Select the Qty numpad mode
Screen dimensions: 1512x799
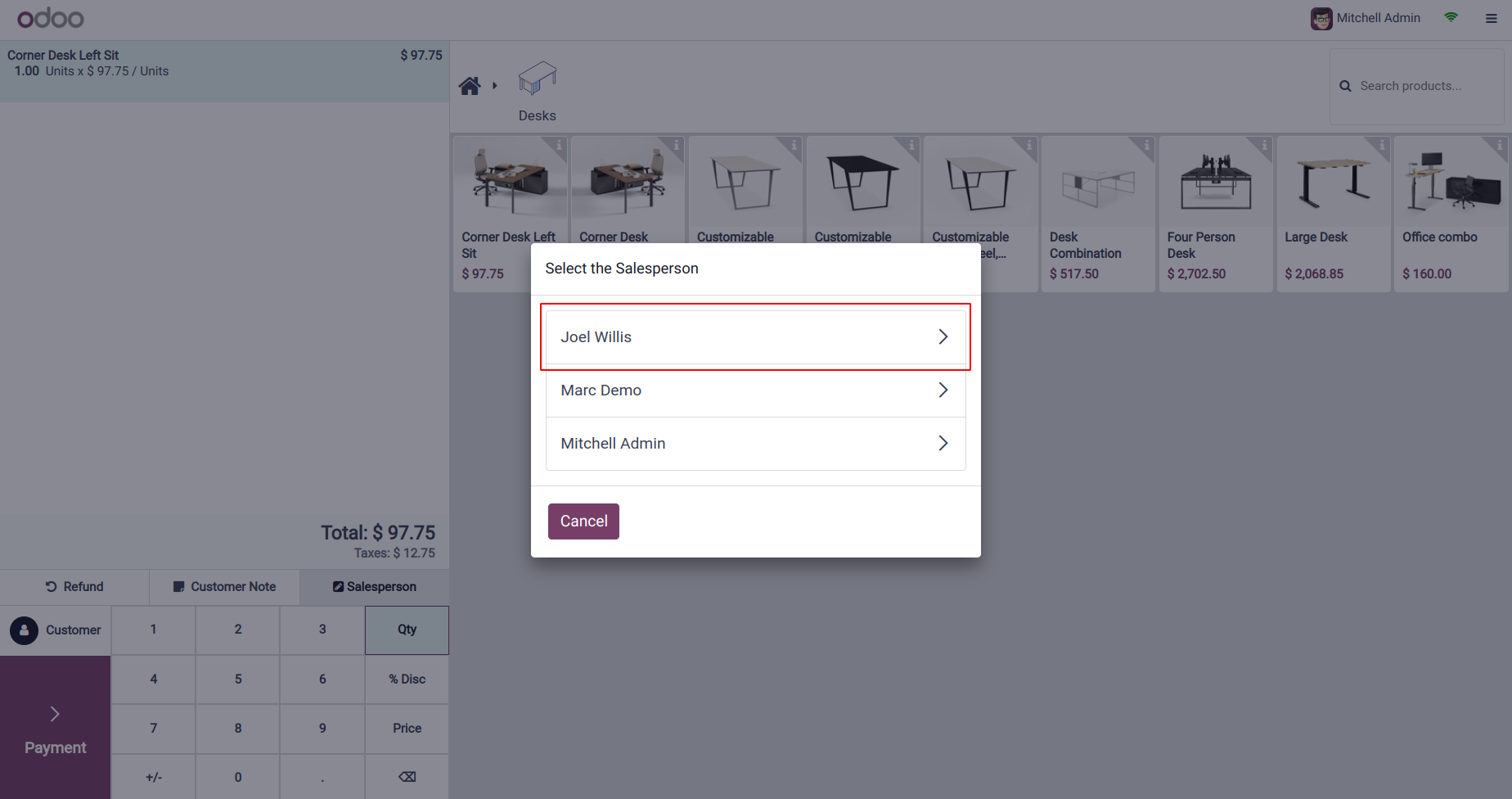[407, 630]
